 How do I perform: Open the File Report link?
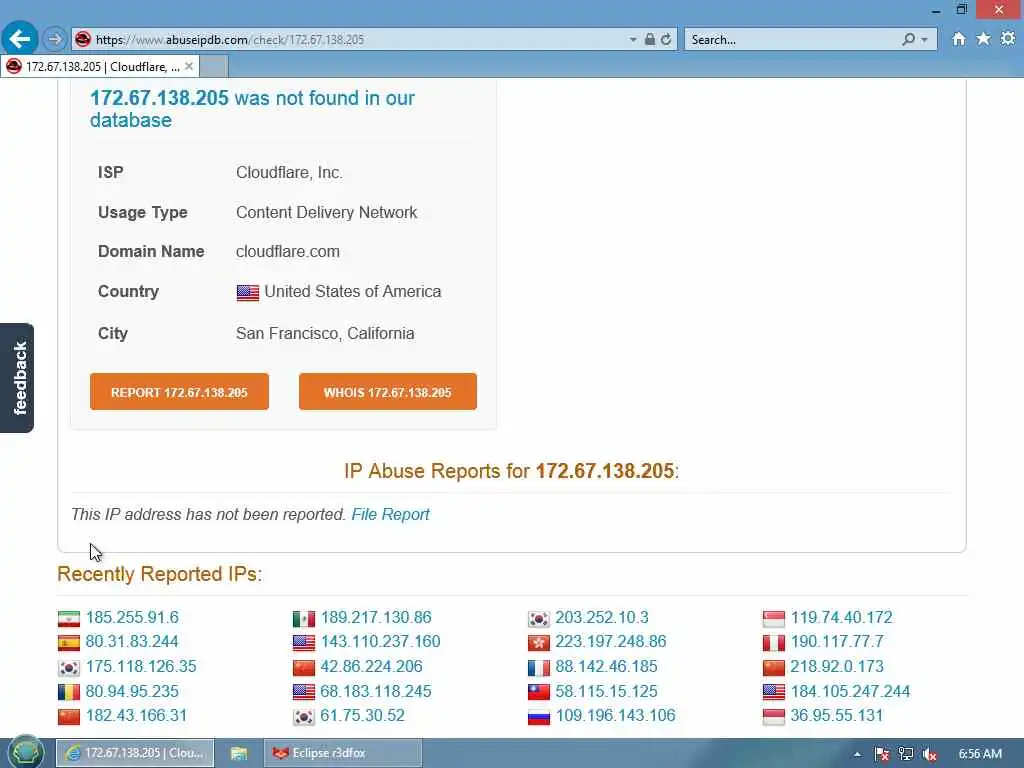coord(391,515)
